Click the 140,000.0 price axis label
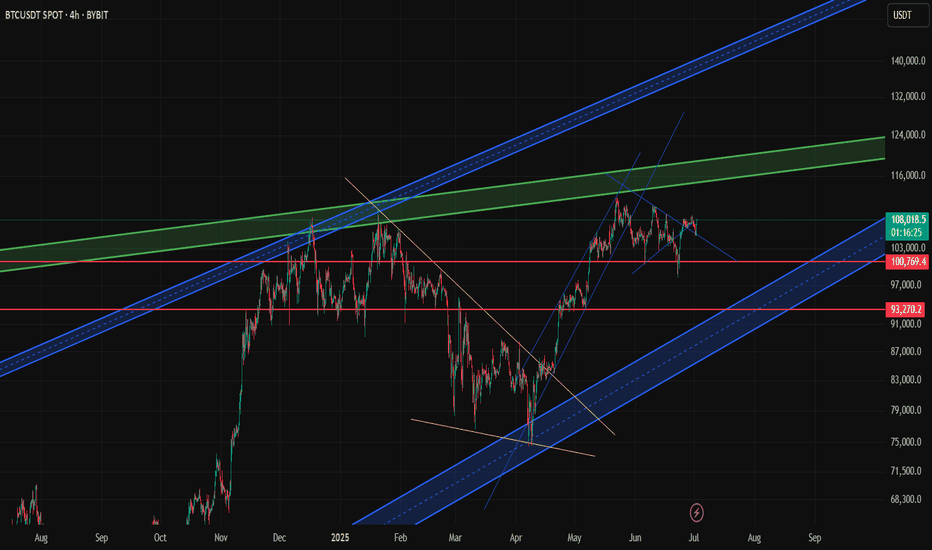 click(x=908, y=61)
